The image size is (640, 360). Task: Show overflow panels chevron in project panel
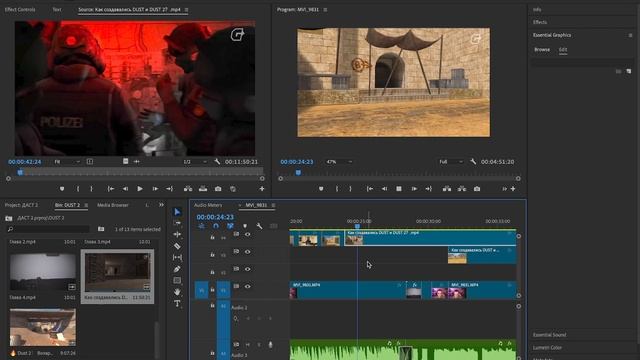(161, 205)
